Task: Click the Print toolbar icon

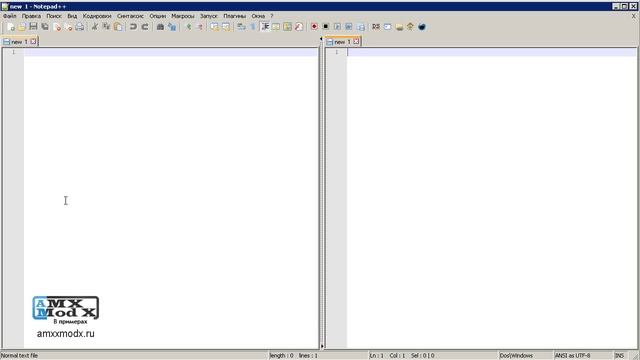Action: point(80,27)
